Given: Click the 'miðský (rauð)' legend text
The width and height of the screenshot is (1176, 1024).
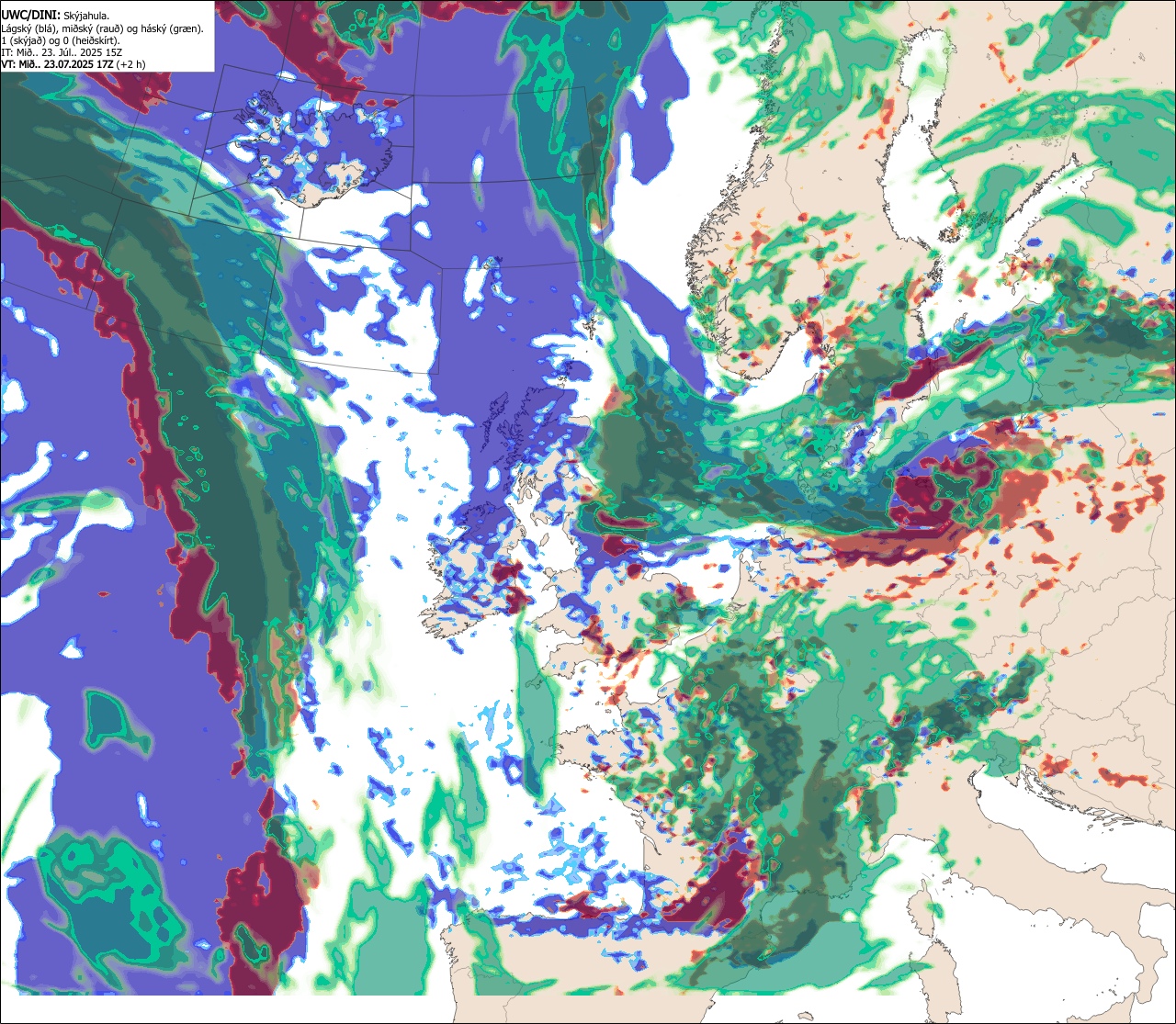Looking at the screenshot, I should click(93, 29).
